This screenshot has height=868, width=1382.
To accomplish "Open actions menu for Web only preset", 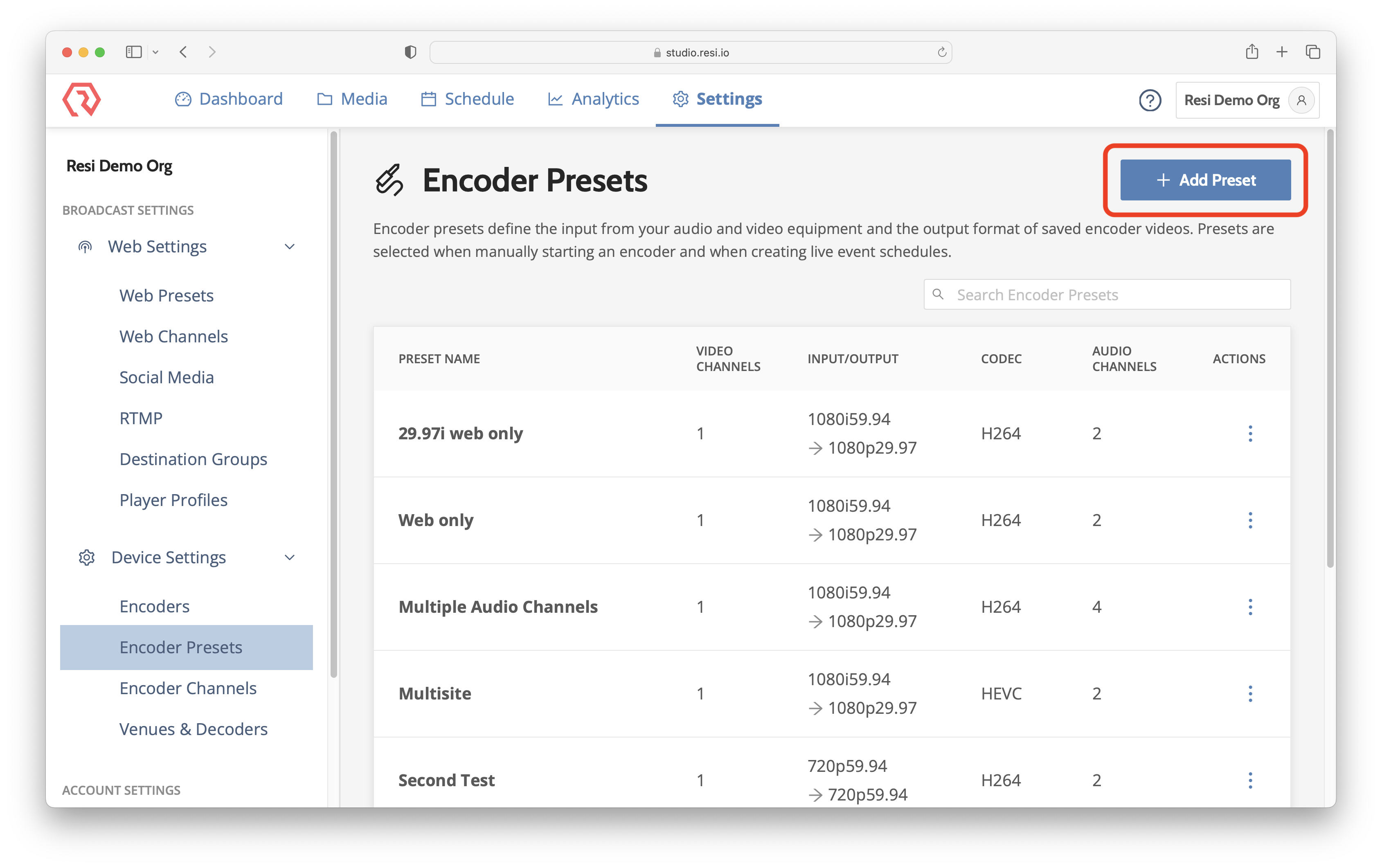I will tap(1250, 520).
